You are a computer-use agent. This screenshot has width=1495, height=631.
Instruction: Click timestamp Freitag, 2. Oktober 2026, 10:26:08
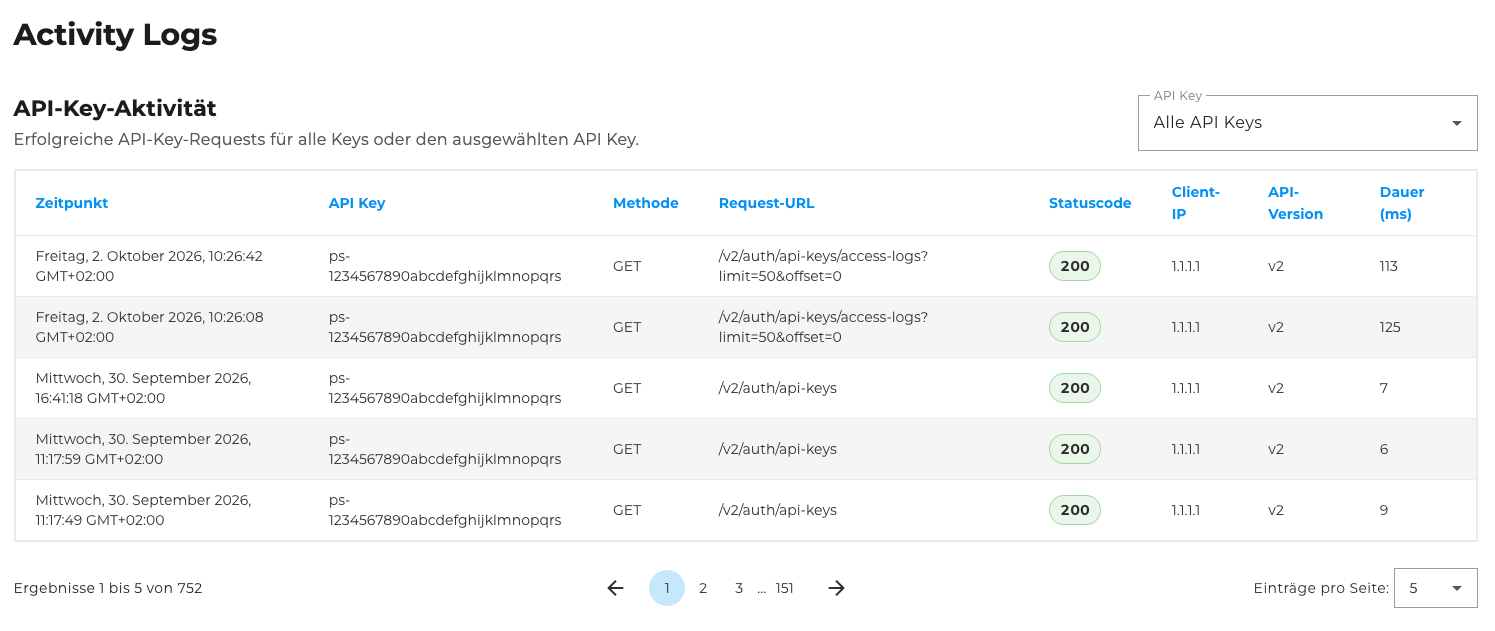(x=149, y=327)
